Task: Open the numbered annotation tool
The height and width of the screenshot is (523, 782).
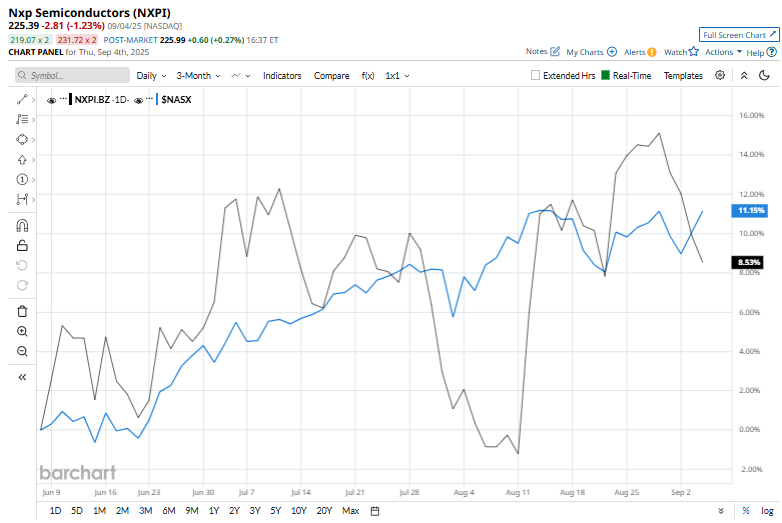Action: [x=21, y=179]
